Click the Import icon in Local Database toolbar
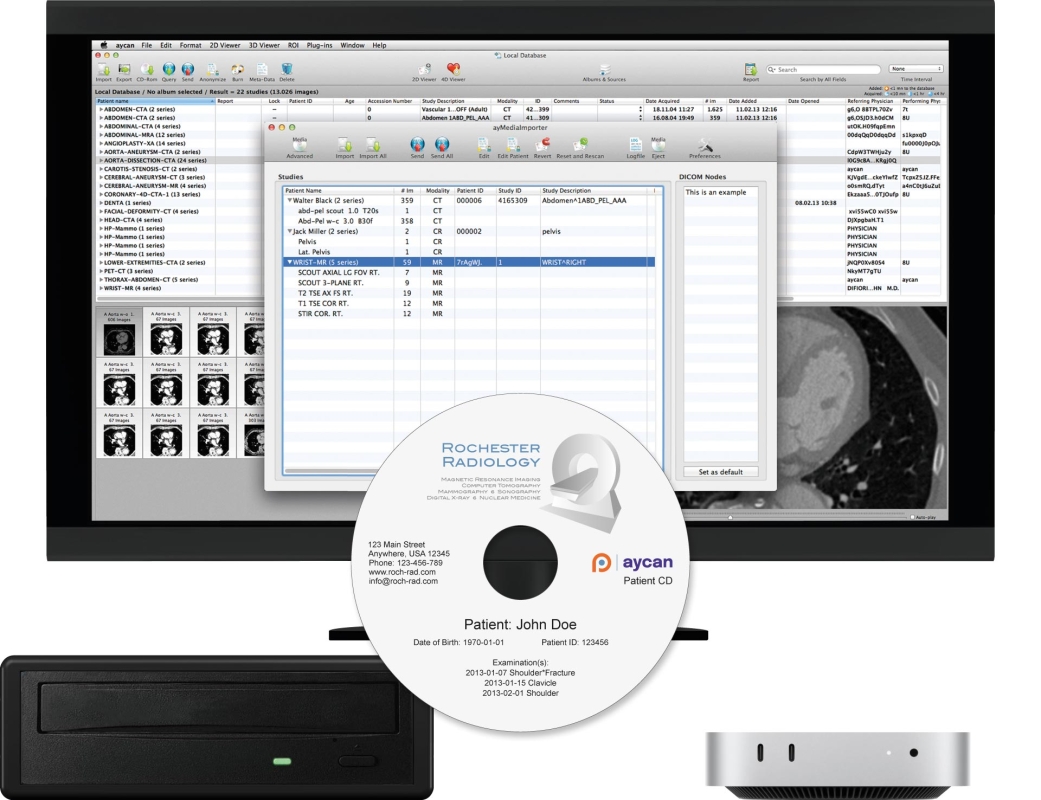Image resolution: width=1041 pixels, height=800 pixels. 104,69
